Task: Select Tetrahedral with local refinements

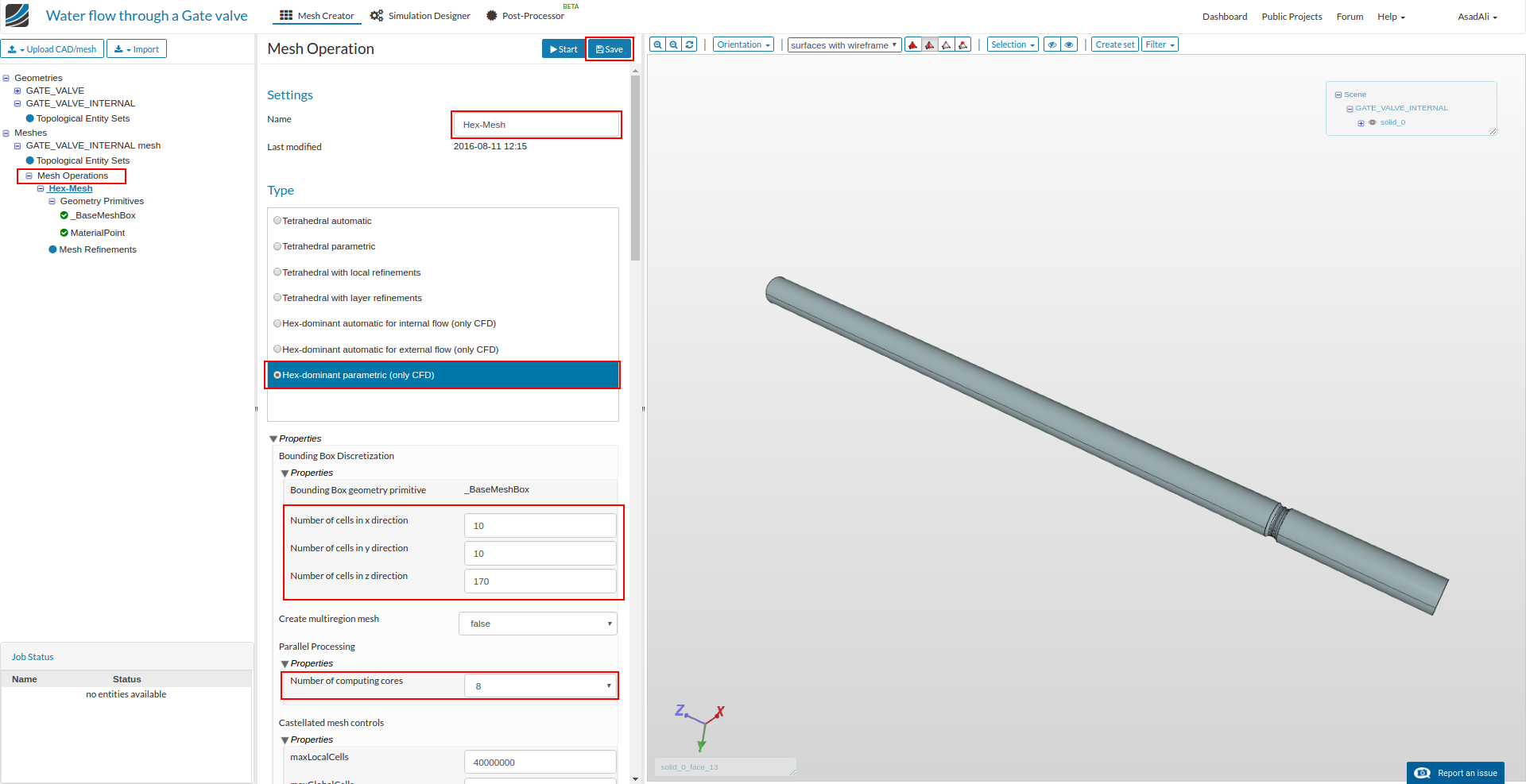Action: pyautogui.click(x=277, y=272)
